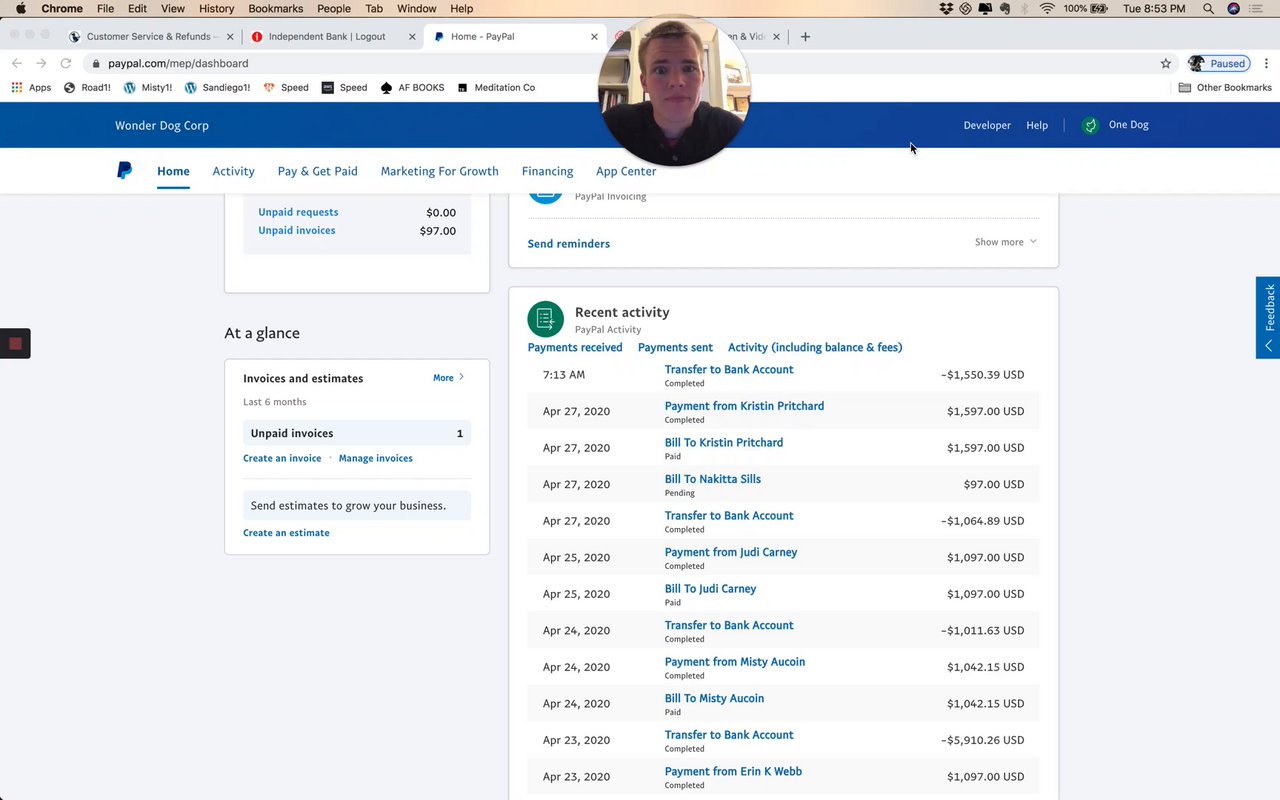1280x800 pixels.
Task: Open the Developer link in header
Action: pos(987,125)
